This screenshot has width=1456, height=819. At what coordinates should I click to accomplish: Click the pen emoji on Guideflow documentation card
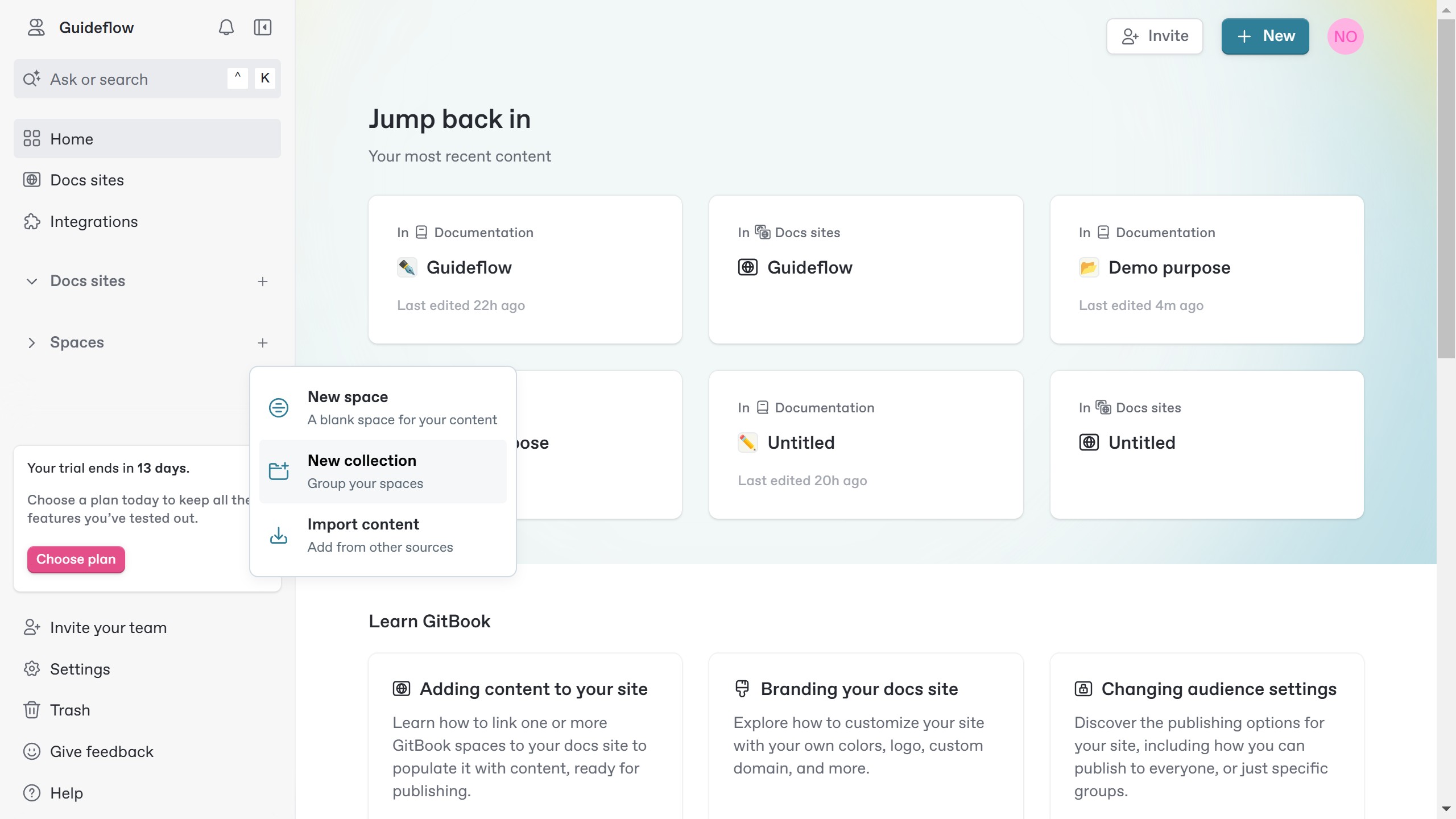[x=407, y=267]
